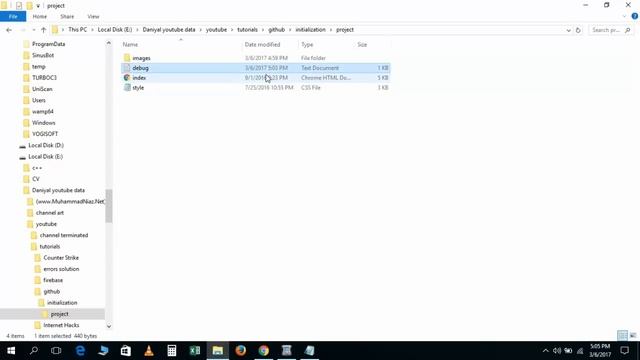Screen dimensions: 640x360
Task: Click navigation pane scroll up arrow
Action: (x=109, y=43)
